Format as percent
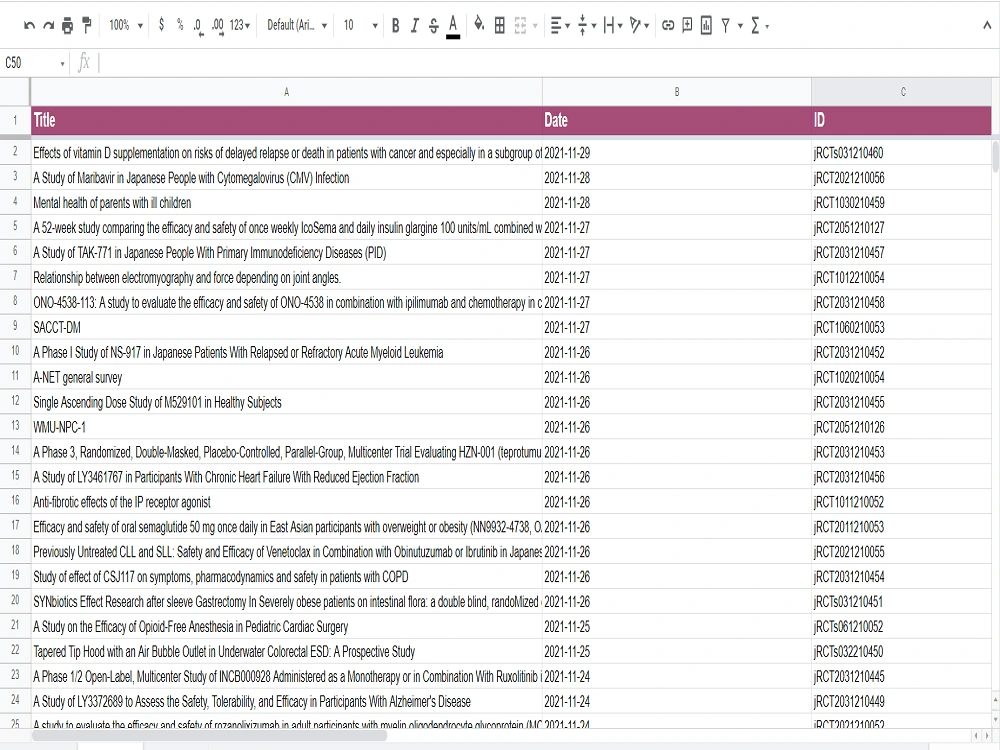This screenshot has height=750, width=1000. click(180, 26)
